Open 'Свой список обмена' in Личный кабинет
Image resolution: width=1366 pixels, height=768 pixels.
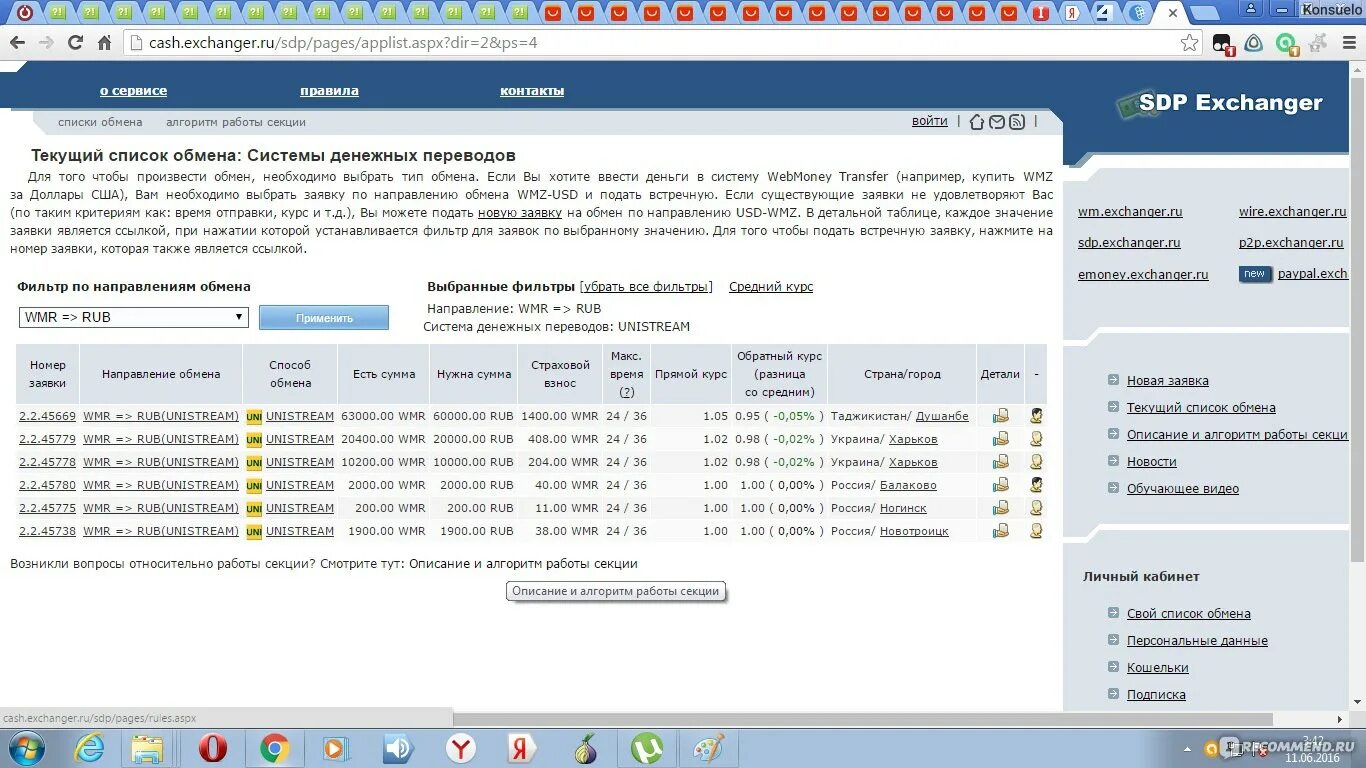1188,614
